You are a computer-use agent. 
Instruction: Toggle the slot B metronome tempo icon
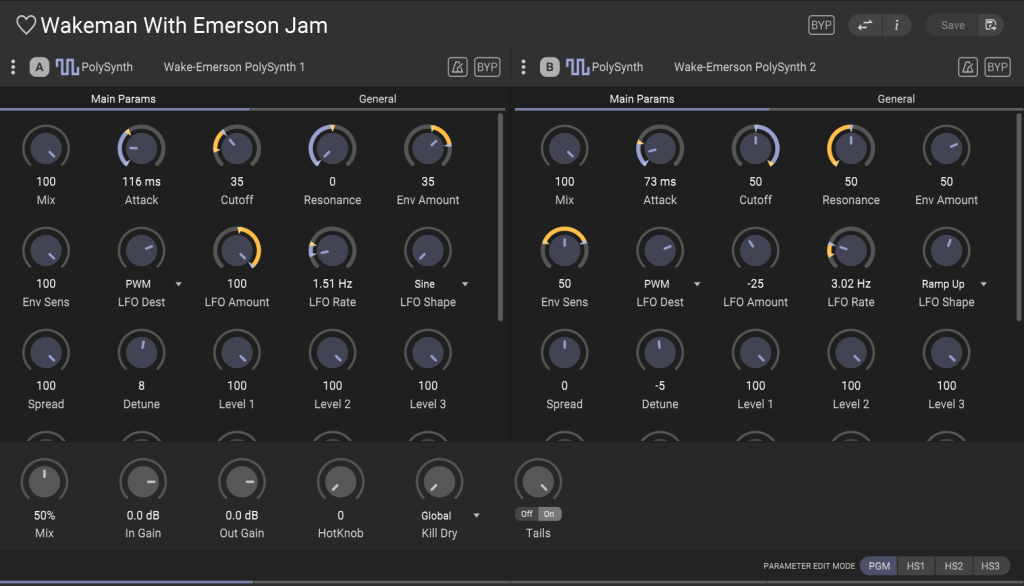[968, 67]
